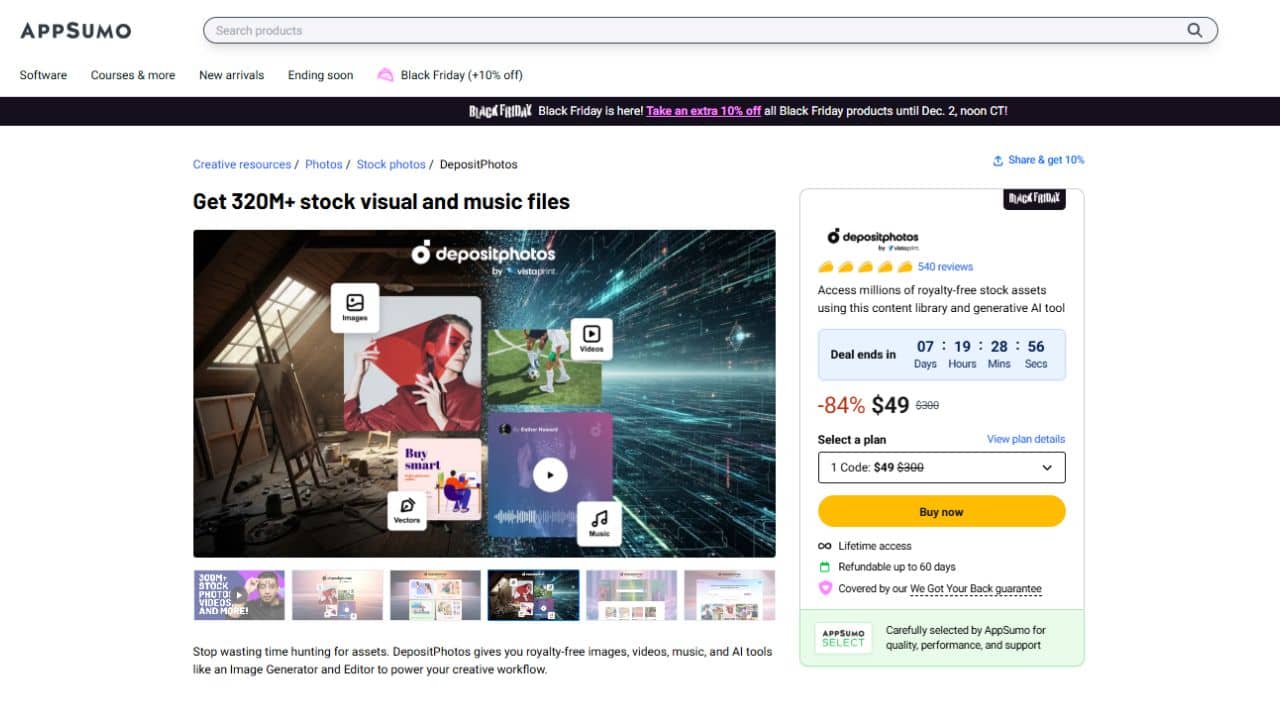Image resolution: width=1280 pixels, height=719 pixels.
Task: Open Black Friday (+10% off) deals
Action: [461, 75]
